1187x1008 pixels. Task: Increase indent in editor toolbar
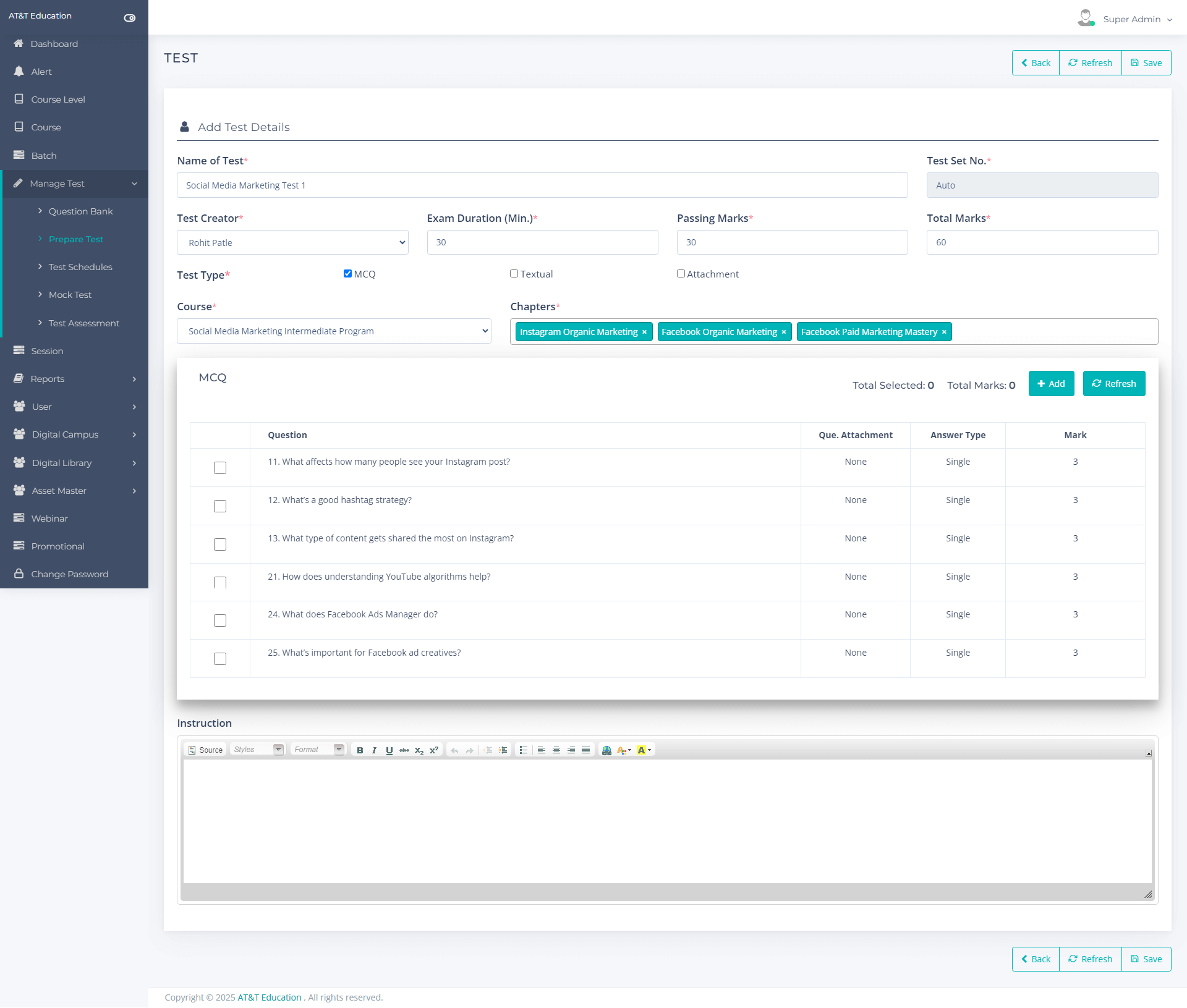tap(503, 750)
